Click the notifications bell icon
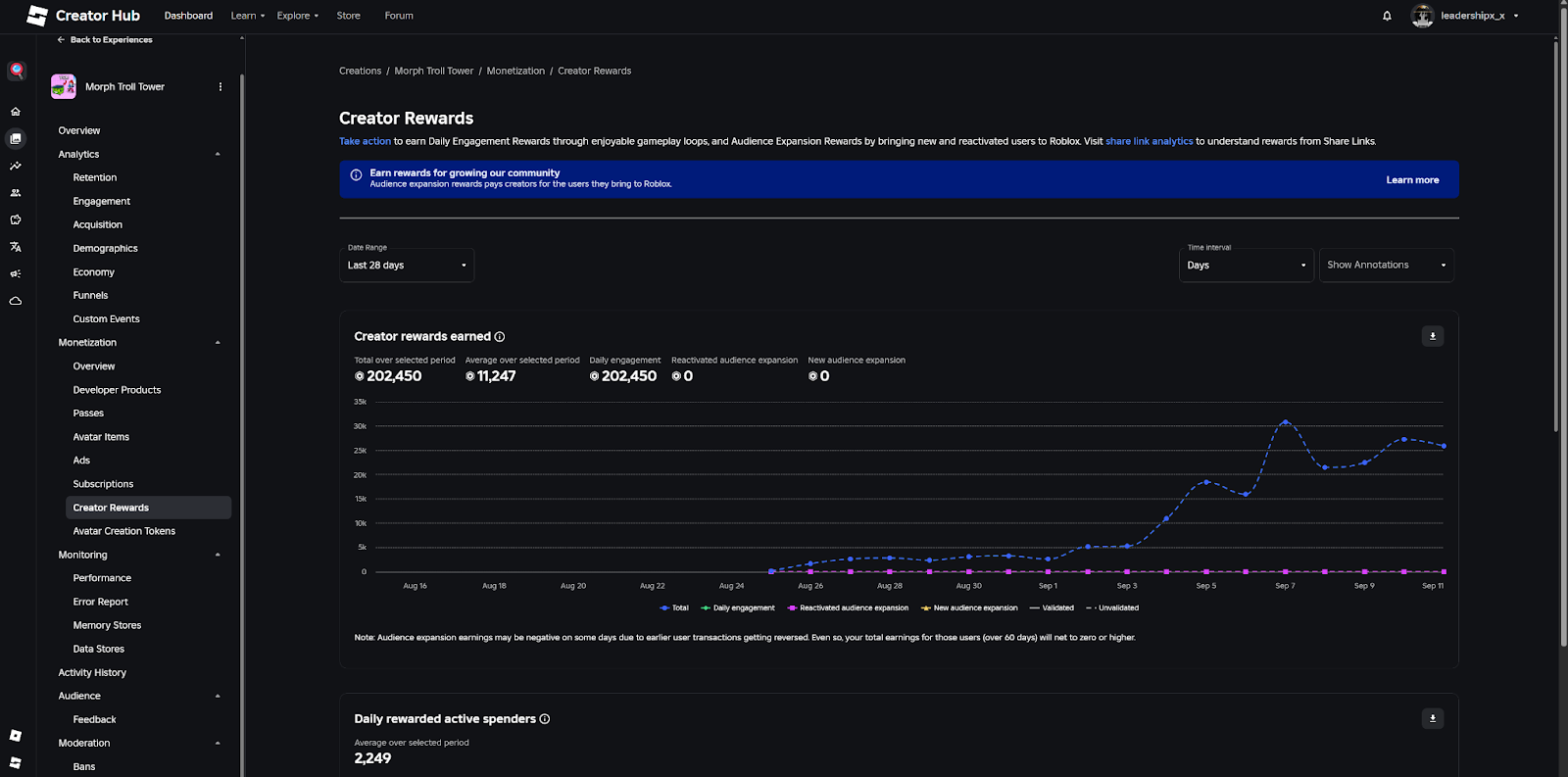Screen dimensions: 1568x777 click(x=1387, y=16)
